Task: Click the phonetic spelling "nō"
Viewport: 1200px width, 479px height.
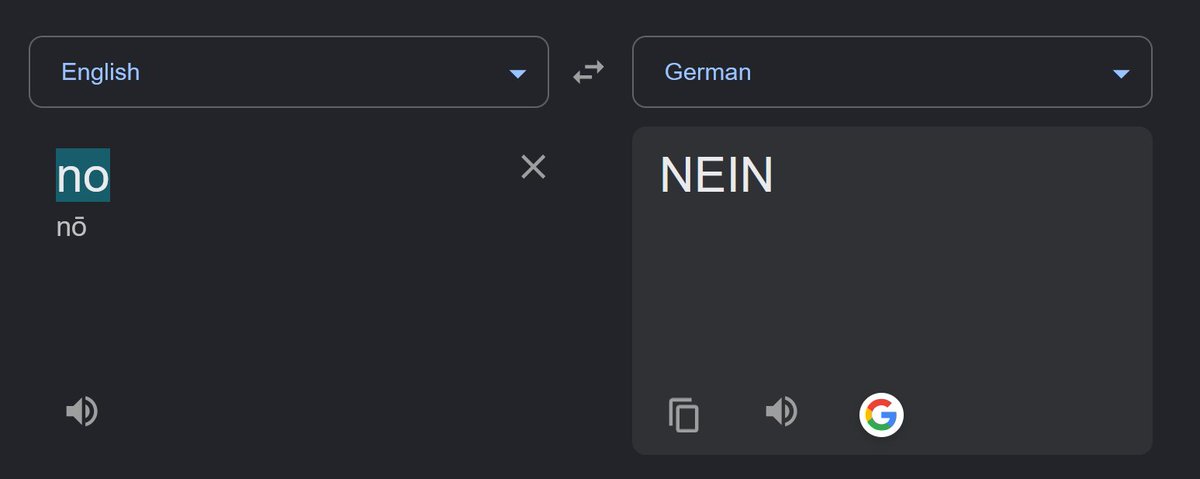Action: coord(72,228)
